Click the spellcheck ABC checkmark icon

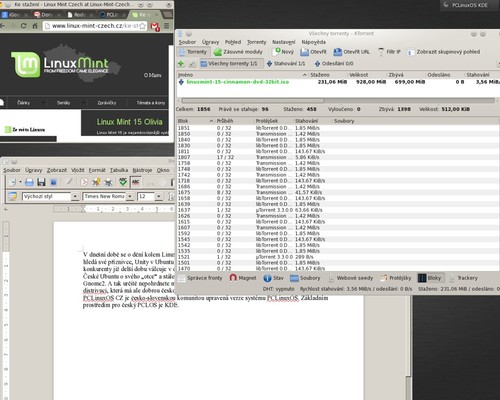click(123, 182)
